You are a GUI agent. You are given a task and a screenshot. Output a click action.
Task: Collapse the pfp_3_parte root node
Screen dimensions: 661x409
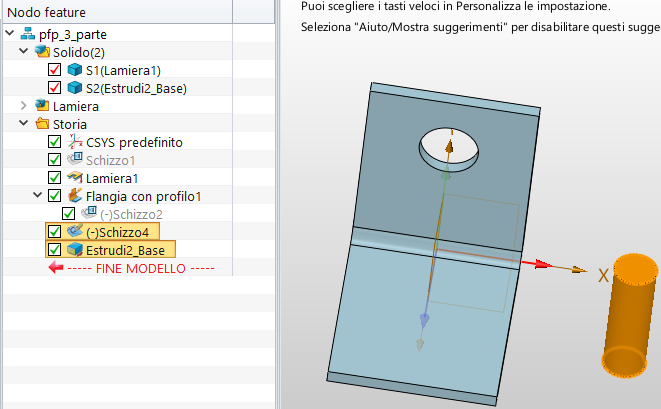[10, 33]
